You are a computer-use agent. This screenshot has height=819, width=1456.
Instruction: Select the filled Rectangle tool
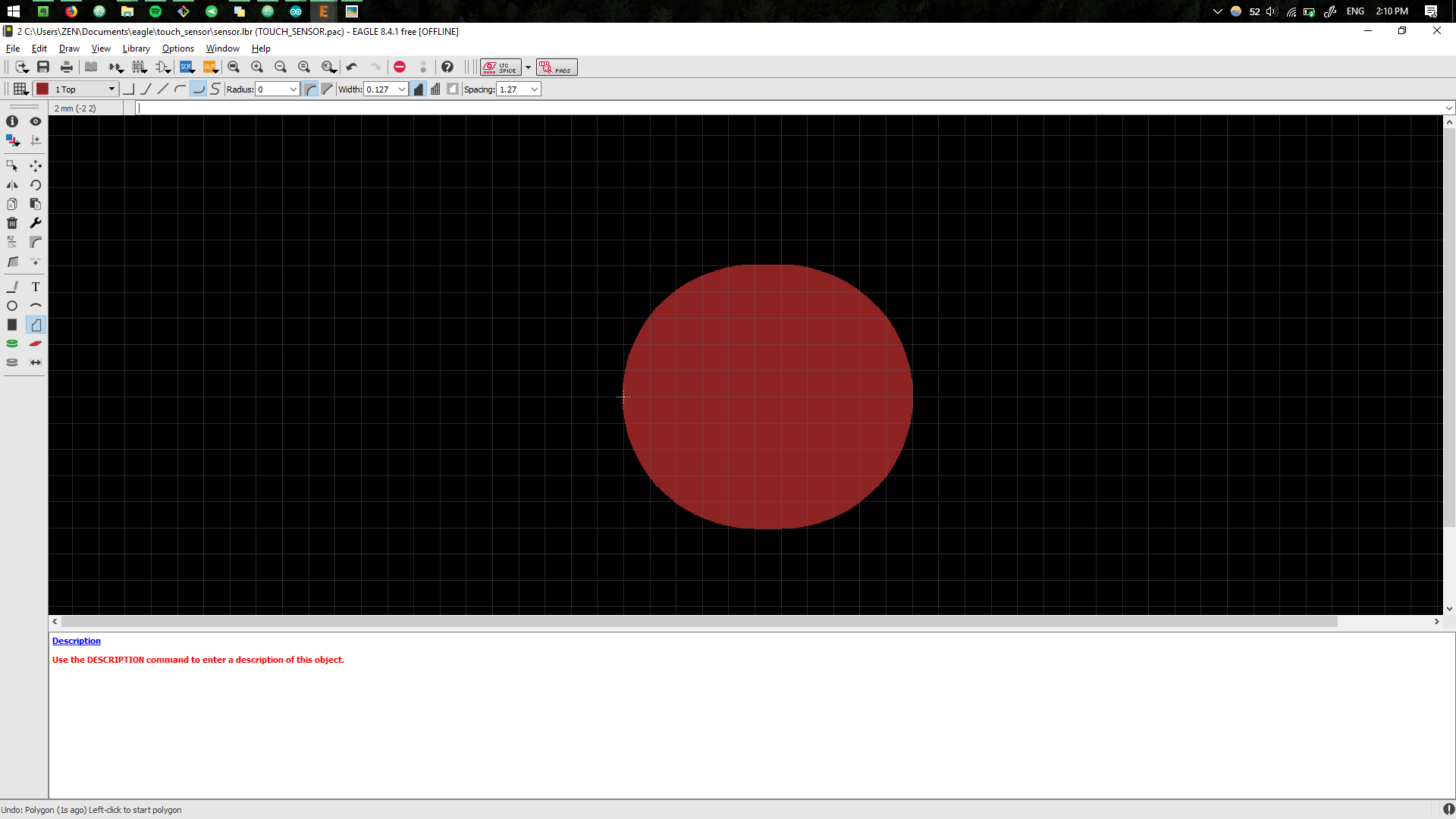click(x=12, y=325)
